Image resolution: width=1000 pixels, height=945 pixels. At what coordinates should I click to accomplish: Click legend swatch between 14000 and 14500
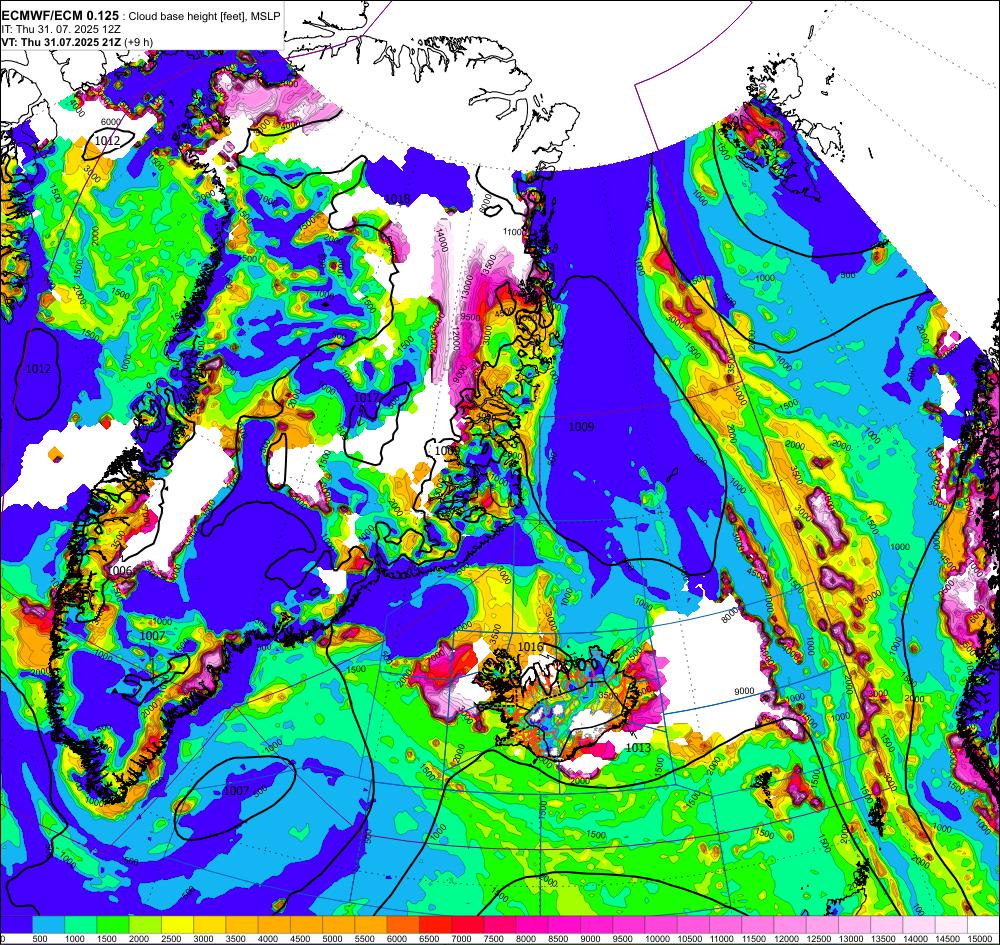point(920,924)
